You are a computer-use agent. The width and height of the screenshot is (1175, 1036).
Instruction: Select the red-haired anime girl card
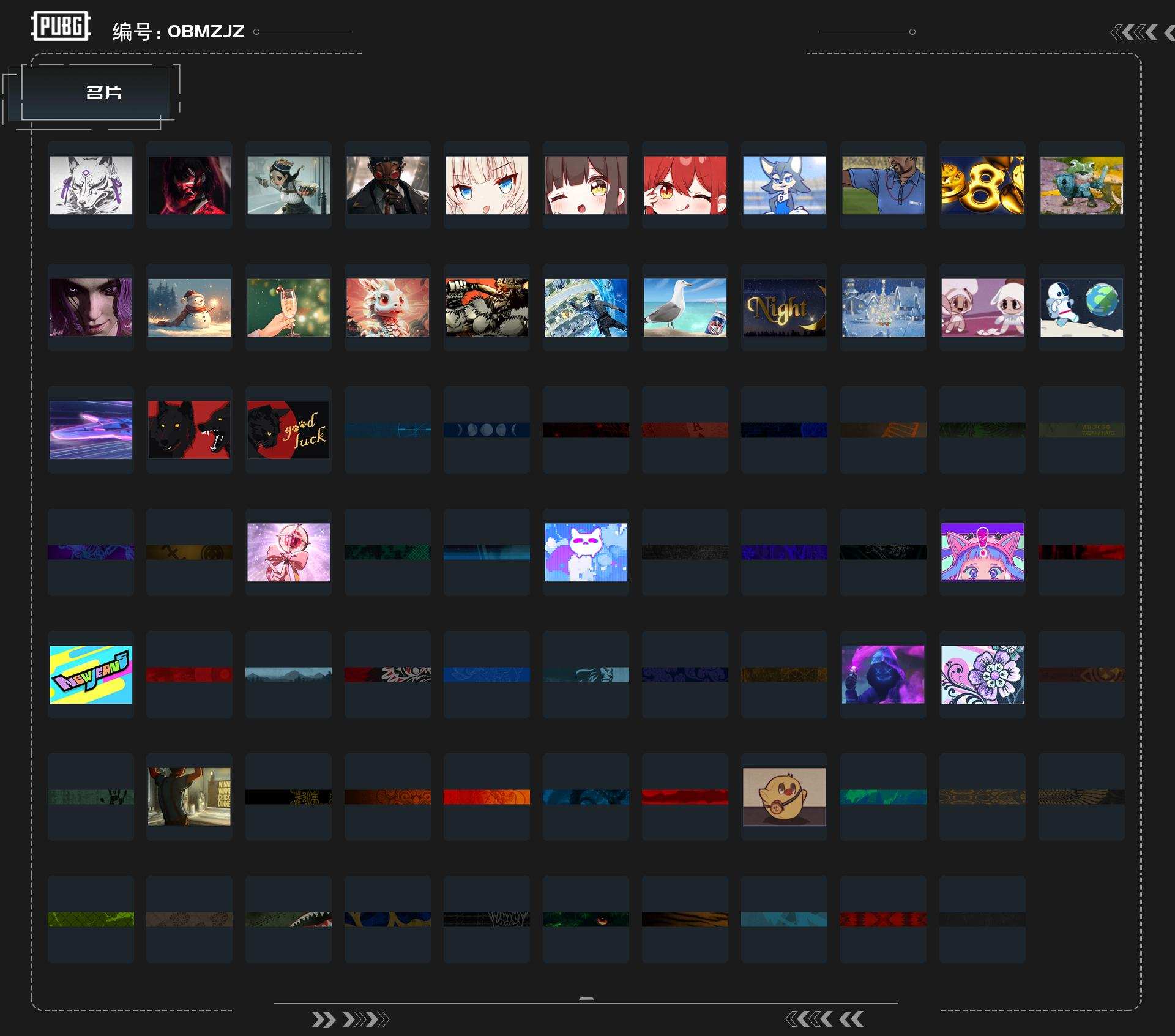(685, 185)
